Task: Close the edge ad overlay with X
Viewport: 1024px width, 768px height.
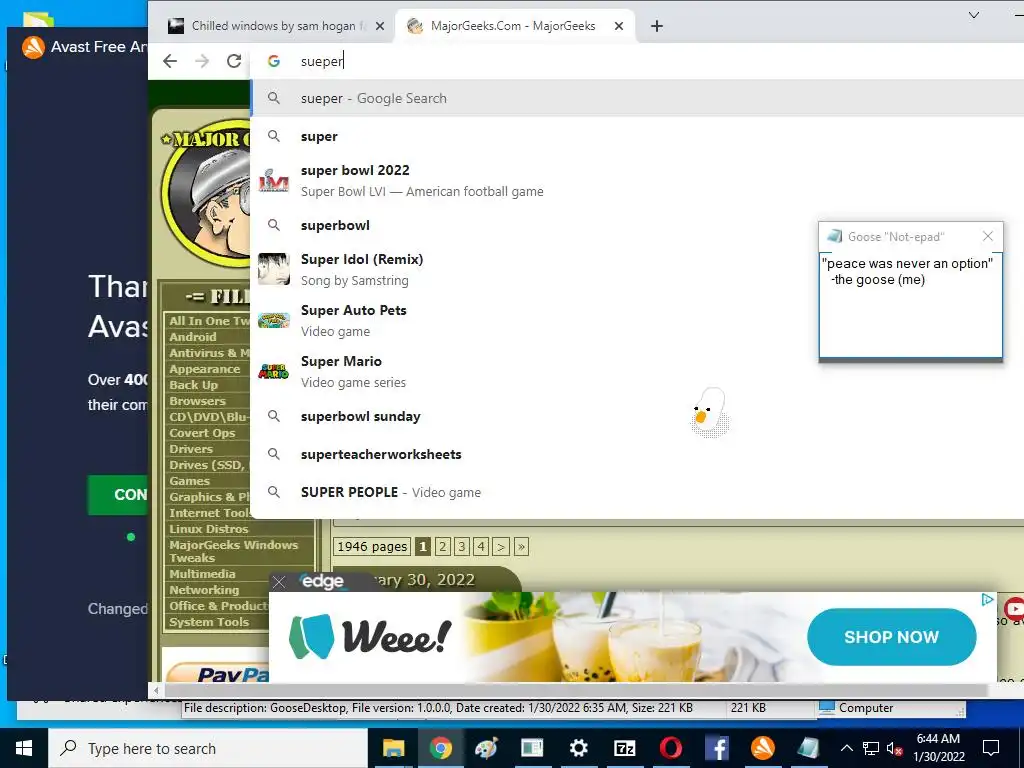Action: pyautogui.click(x=279, y=582)
